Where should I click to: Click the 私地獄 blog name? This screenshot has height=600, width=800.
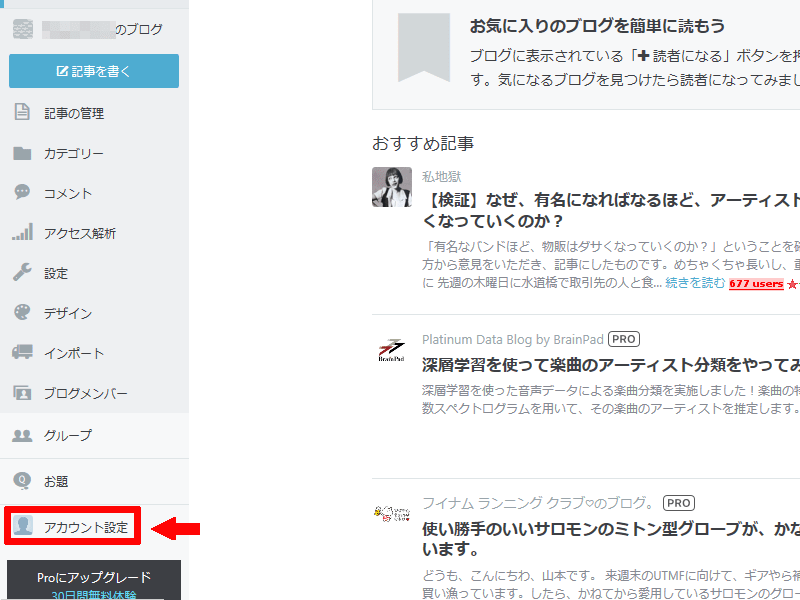click(x=441, y=177)
